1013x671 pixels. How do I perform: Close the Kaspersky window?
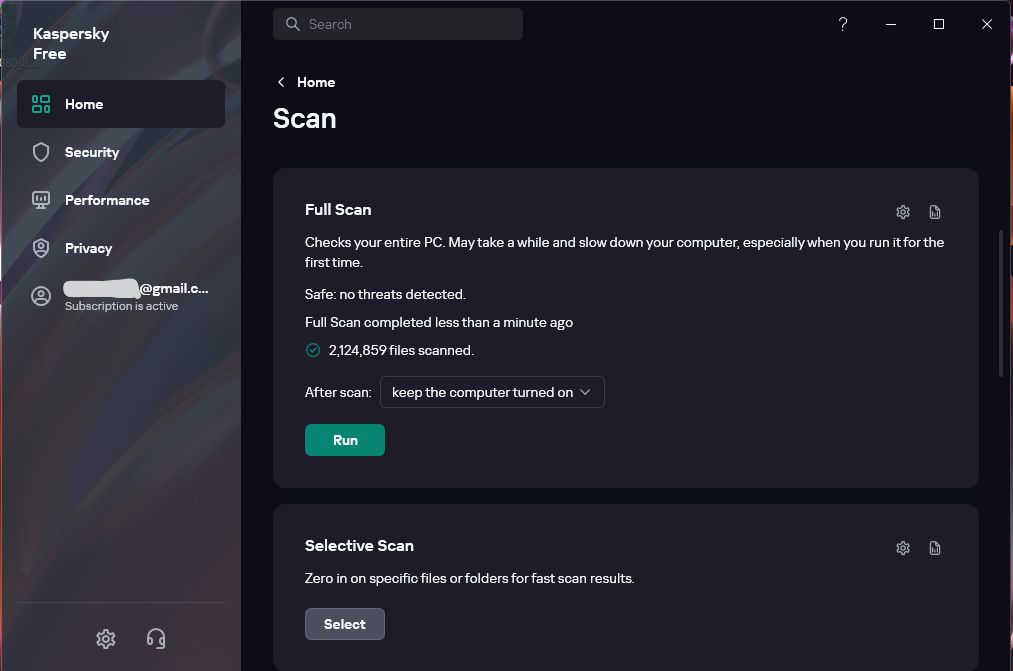(987, 24)
